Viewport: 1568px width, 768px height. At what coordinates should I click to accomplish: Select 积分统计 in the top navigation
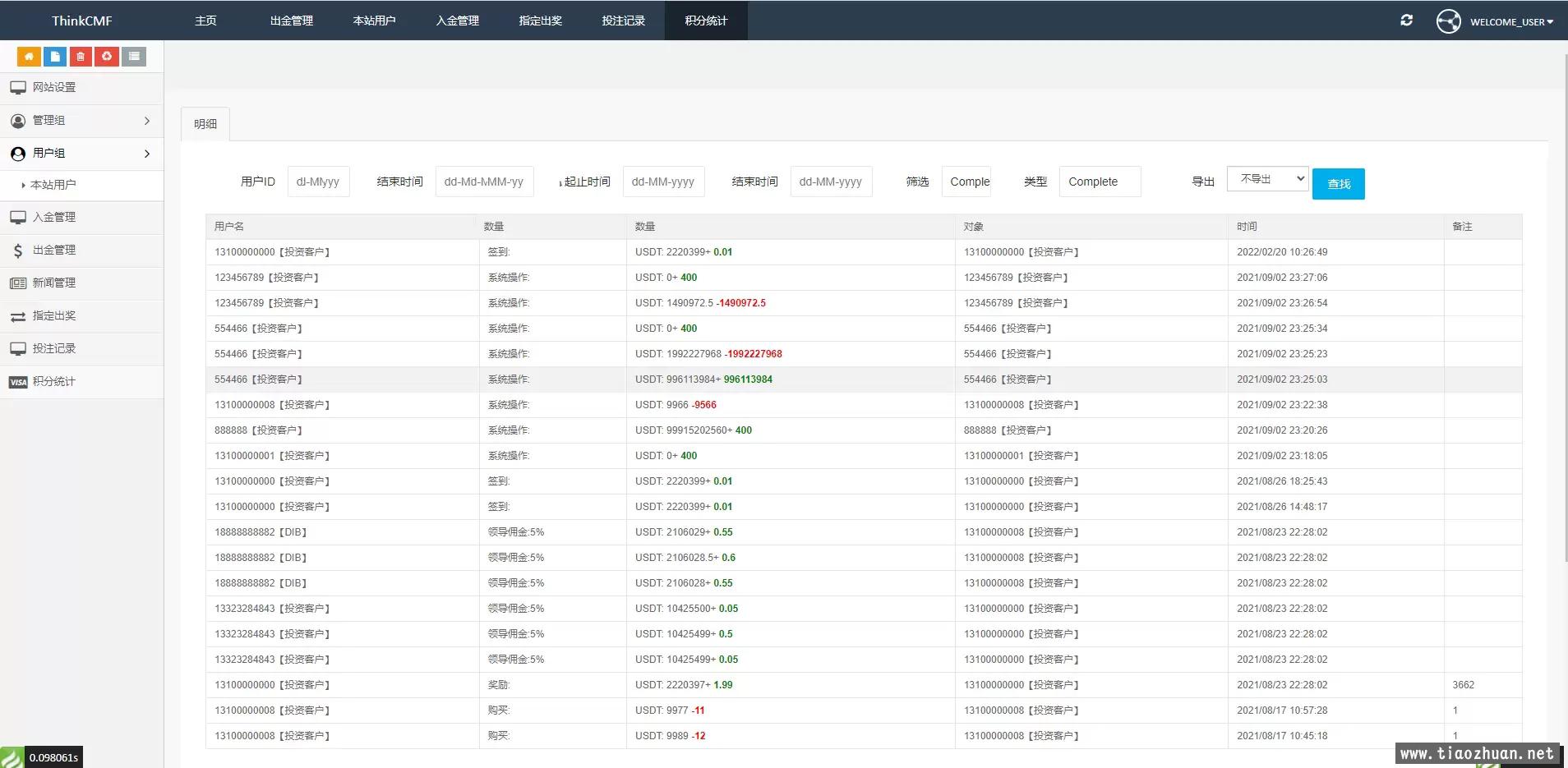pos(707,21)
